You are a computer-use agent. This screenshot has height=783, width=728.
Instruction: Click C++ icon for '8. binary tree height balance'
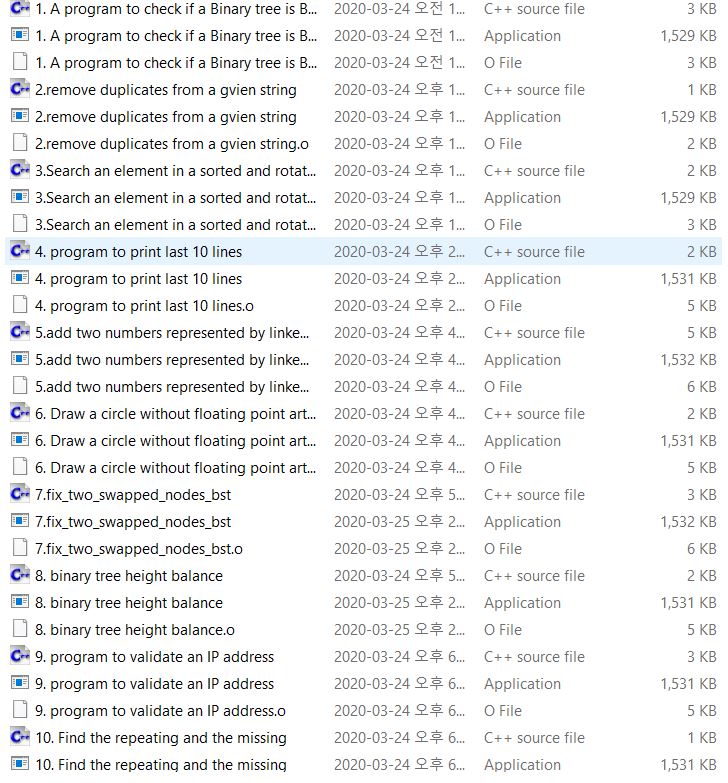20,574
